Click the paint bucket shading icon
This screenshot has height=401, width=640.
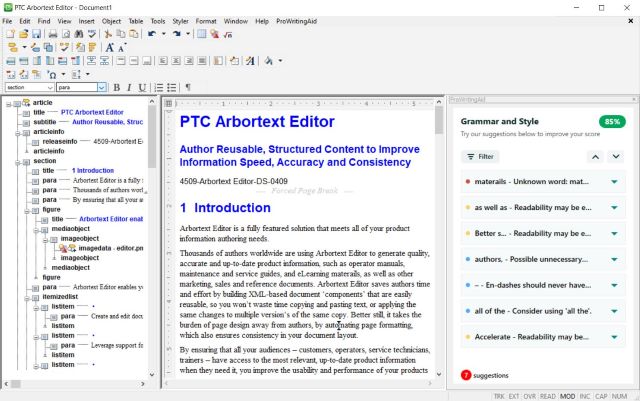click(269, 61)
